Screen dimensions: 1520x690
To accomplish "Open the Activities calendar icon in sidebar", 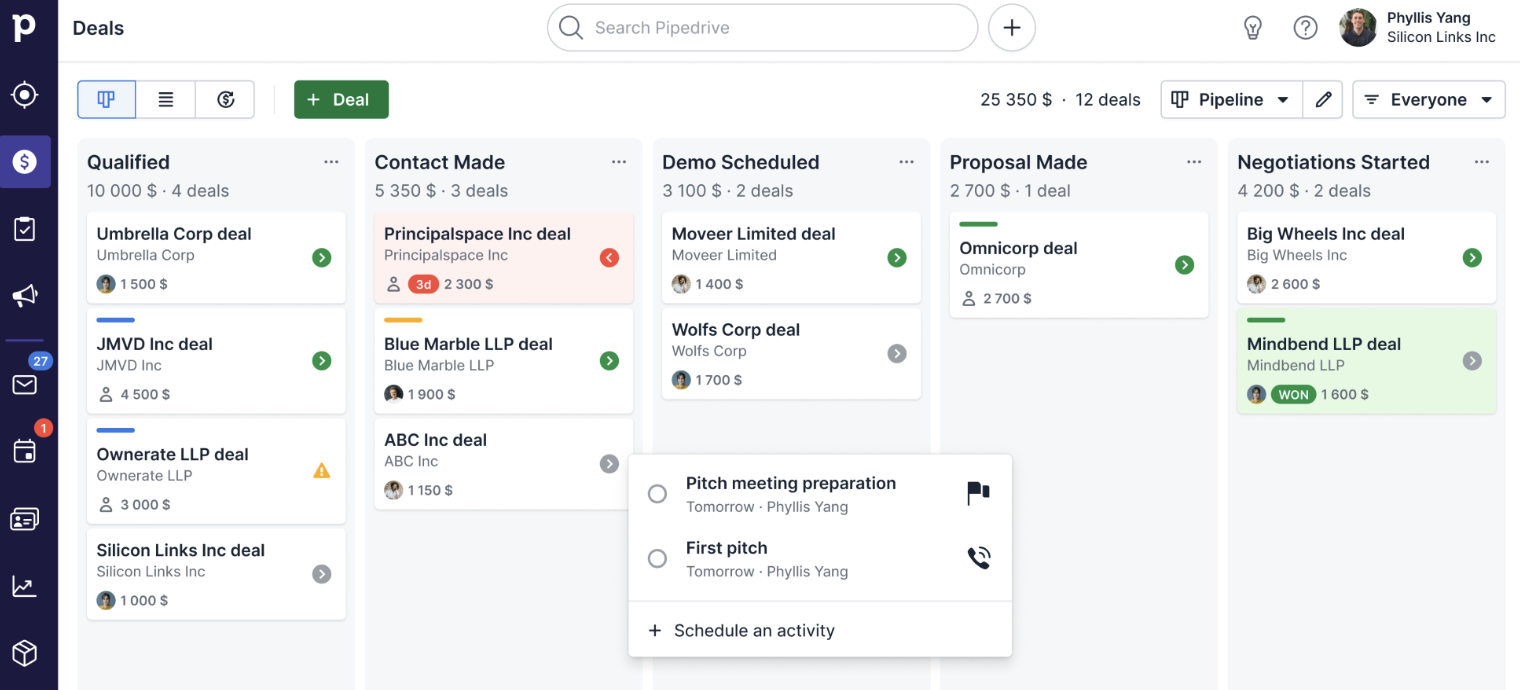I will pyautogui.click(x=24, y=451).
